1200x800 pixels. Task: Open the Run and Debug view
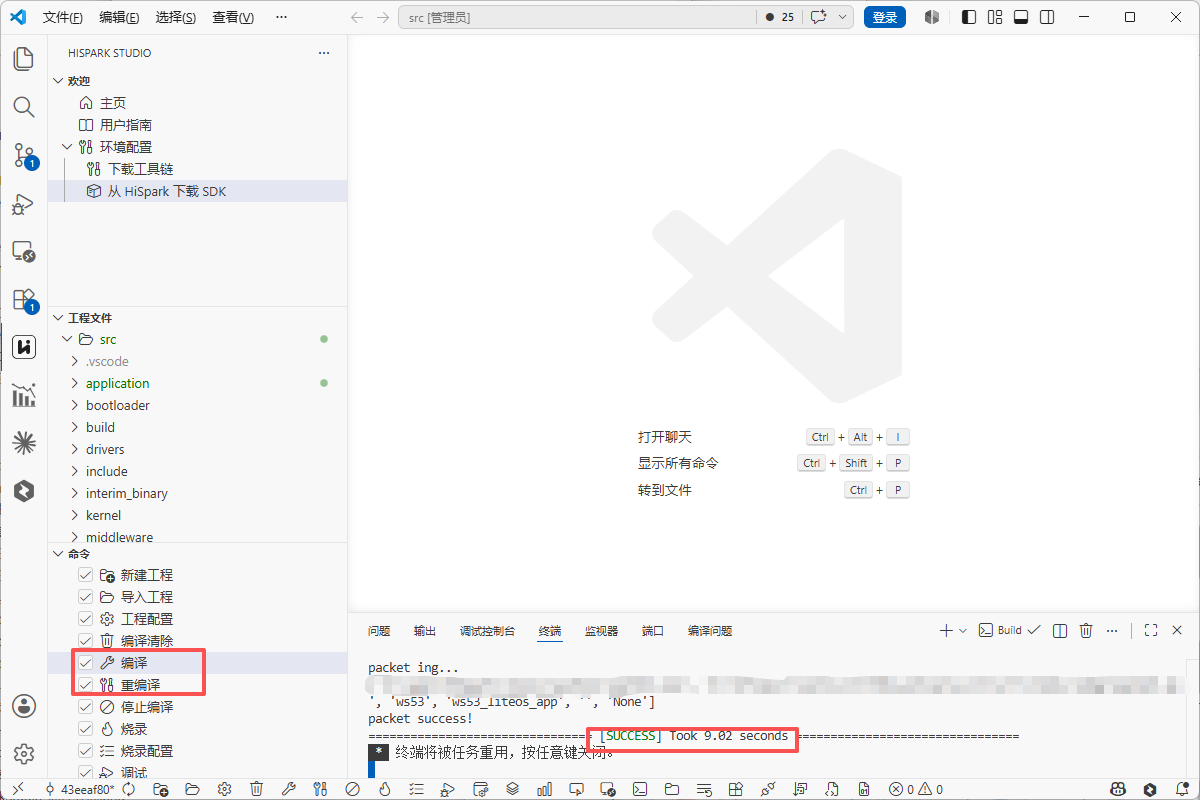24,203
